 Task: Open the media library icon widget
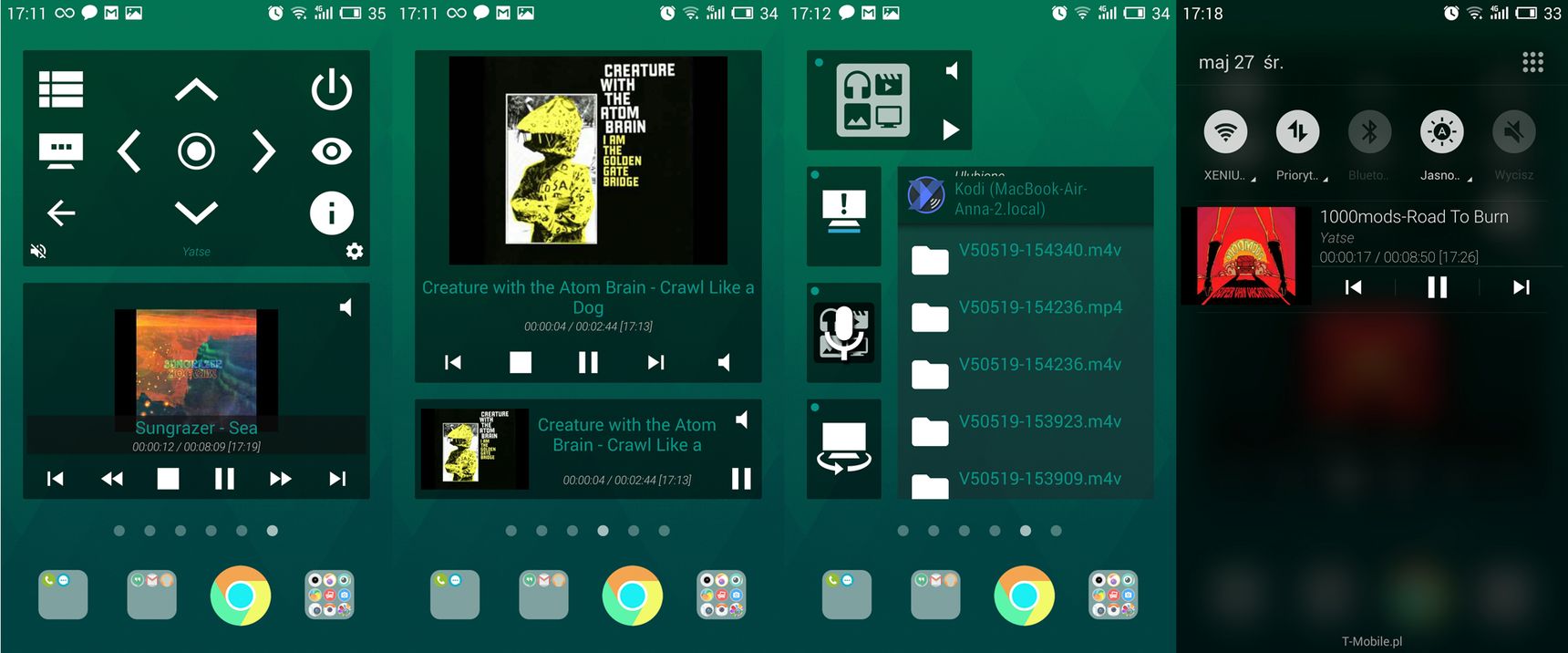coord(872,100)
